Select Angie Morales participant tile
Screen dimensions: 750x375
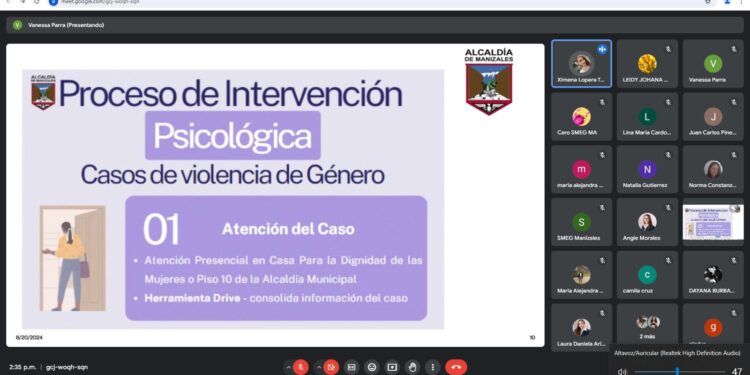pos(647,222)
